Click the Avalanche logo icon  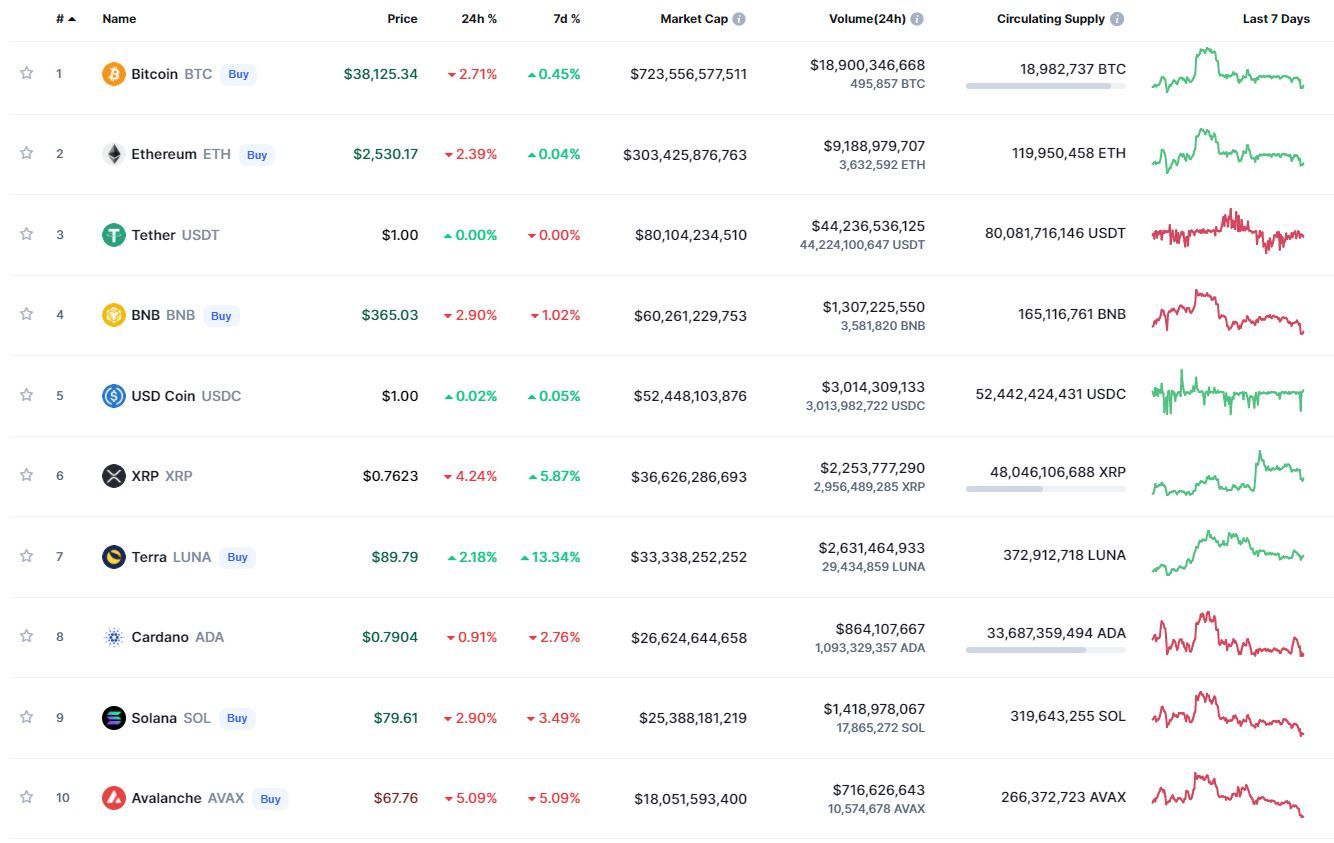(114, 798)
